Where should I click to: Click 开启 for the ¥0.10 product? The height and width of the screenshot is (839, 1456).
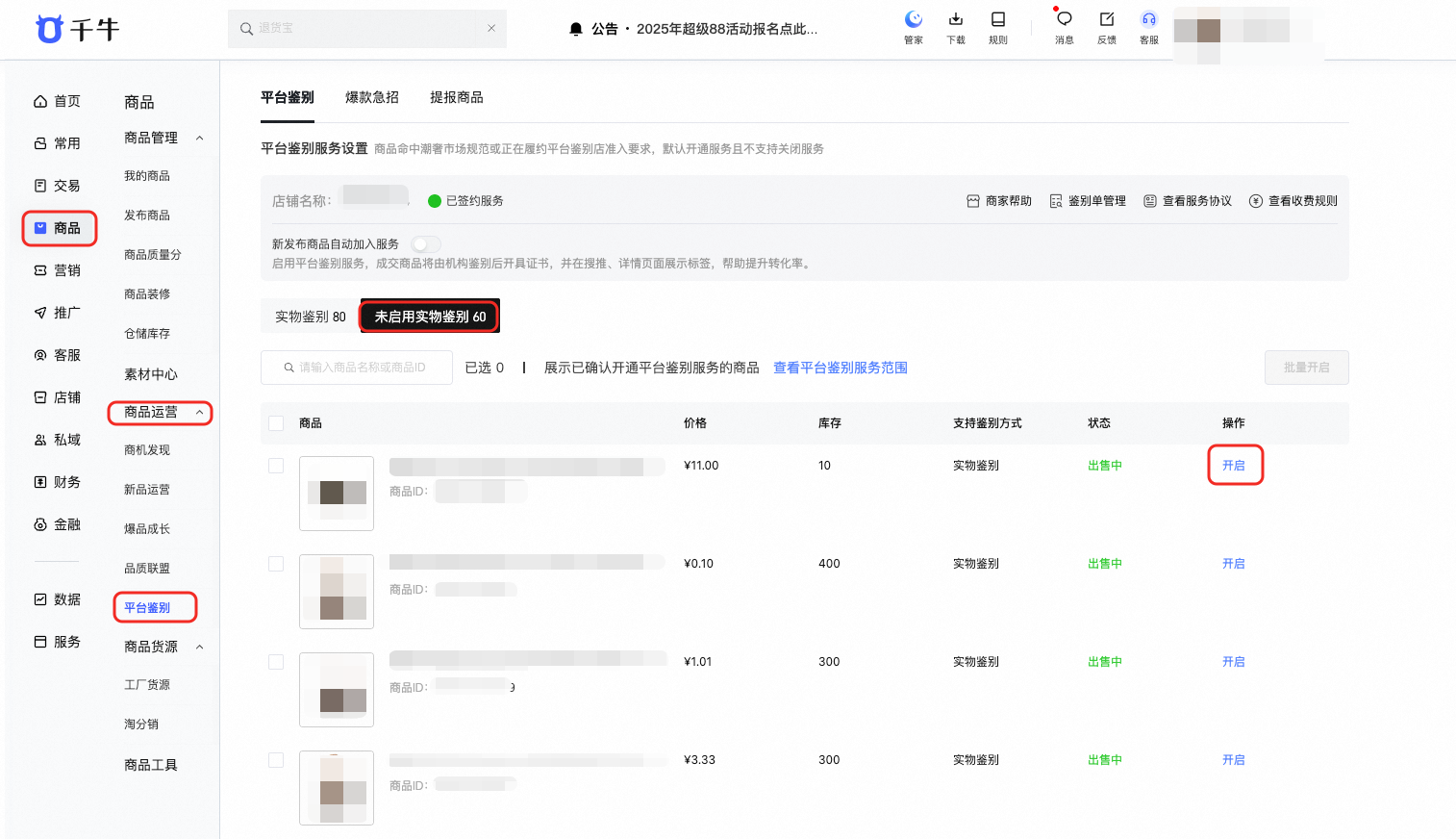[x=1234, y=564]
